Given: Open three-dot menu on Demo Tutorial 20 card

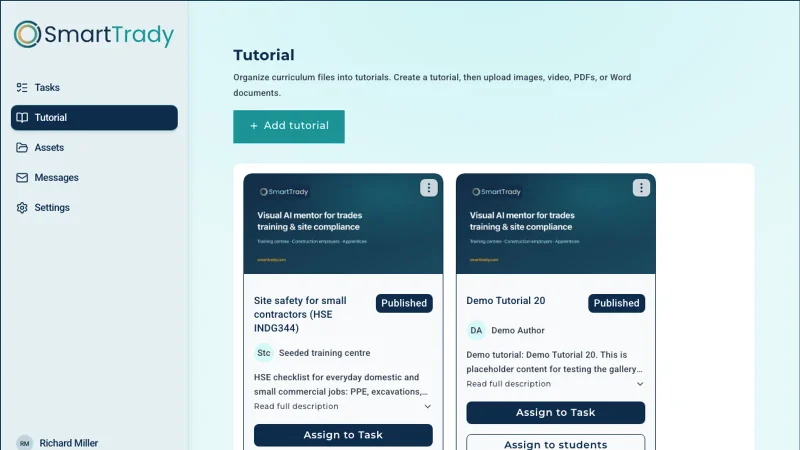Looking at the screenshot, I should (641, 188).
